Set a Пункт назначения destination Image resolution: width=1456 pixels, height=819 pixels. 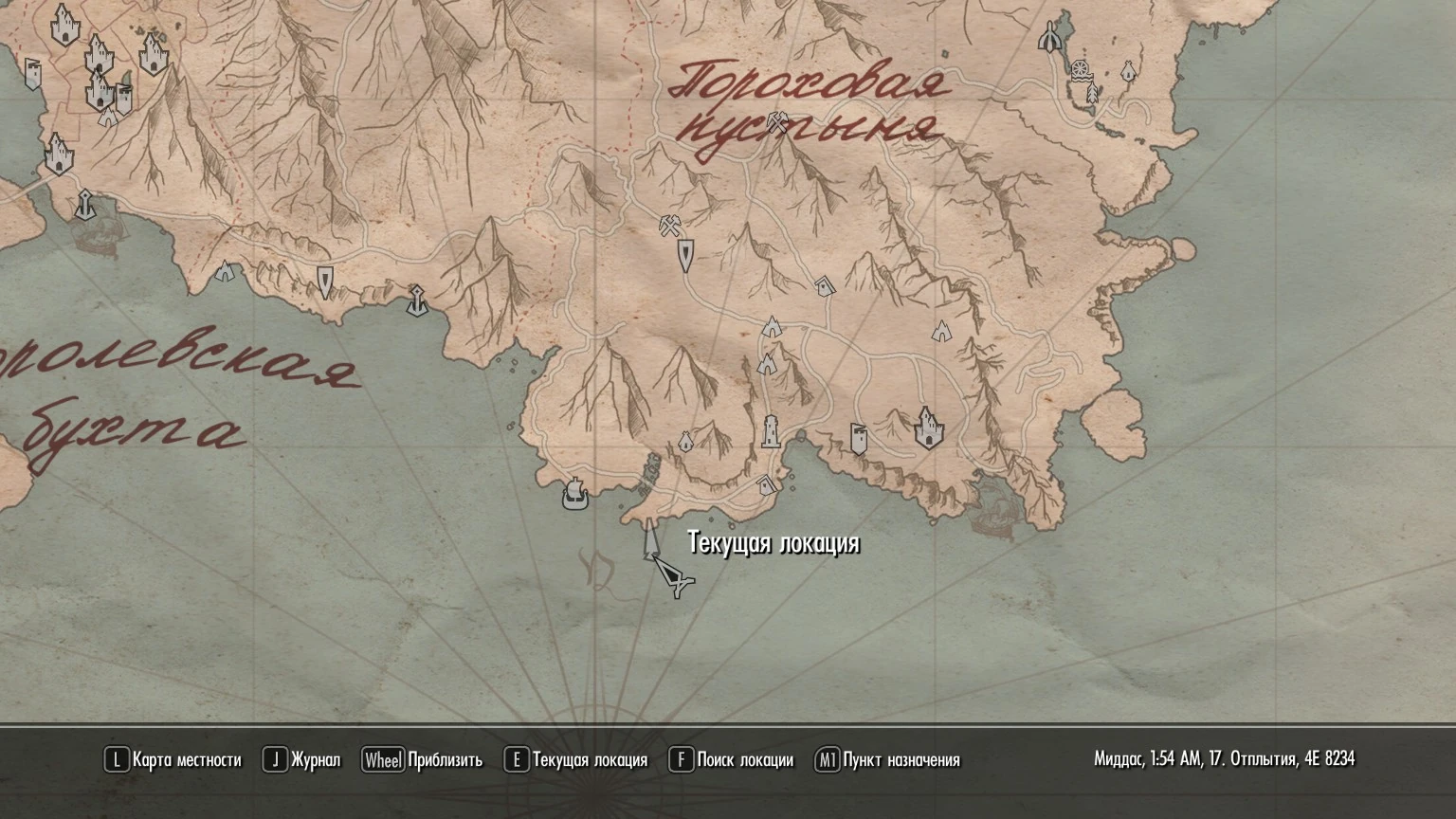pyautogui.click(x=888, y=759)
